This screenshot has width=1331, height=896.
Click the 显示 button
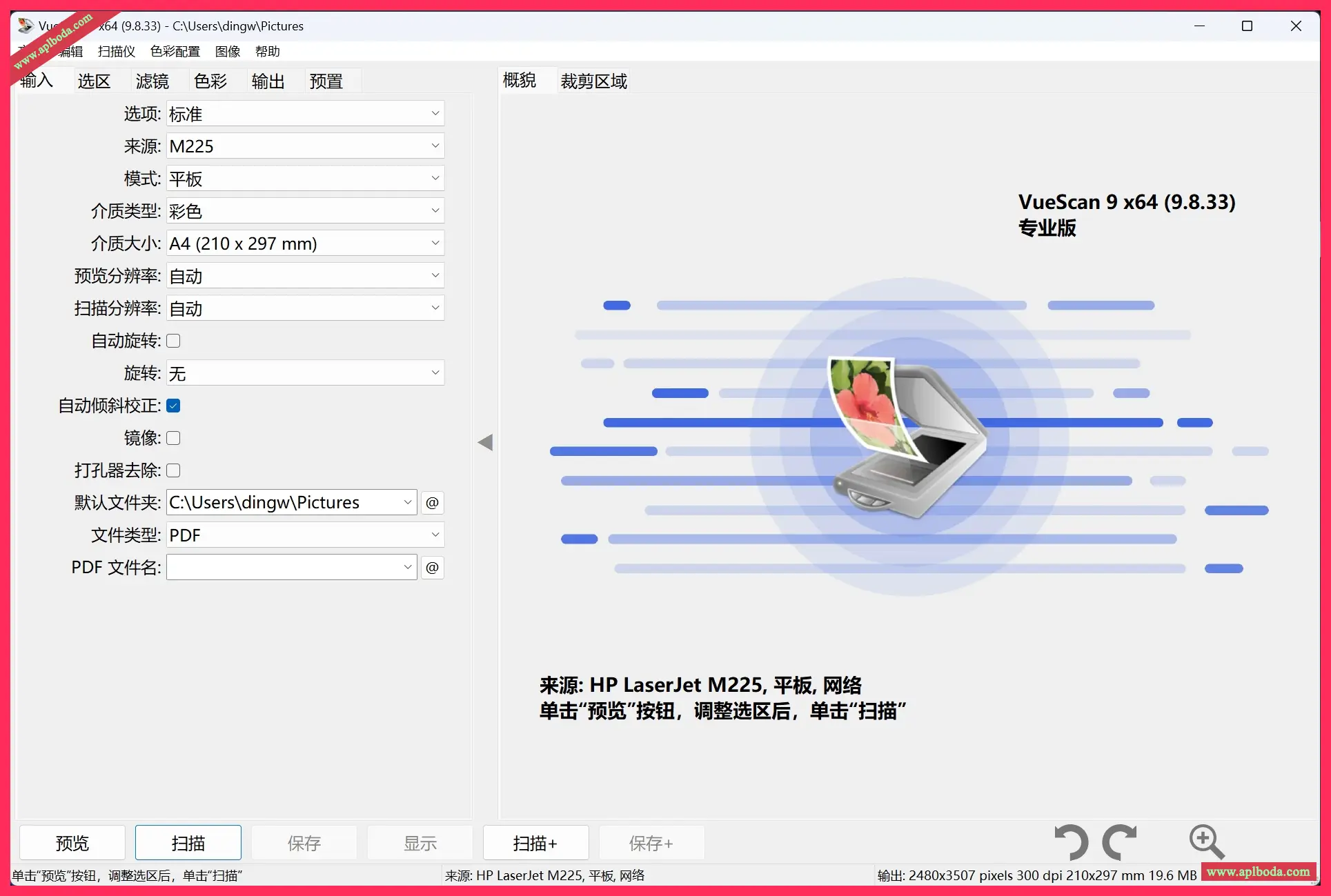420,843
